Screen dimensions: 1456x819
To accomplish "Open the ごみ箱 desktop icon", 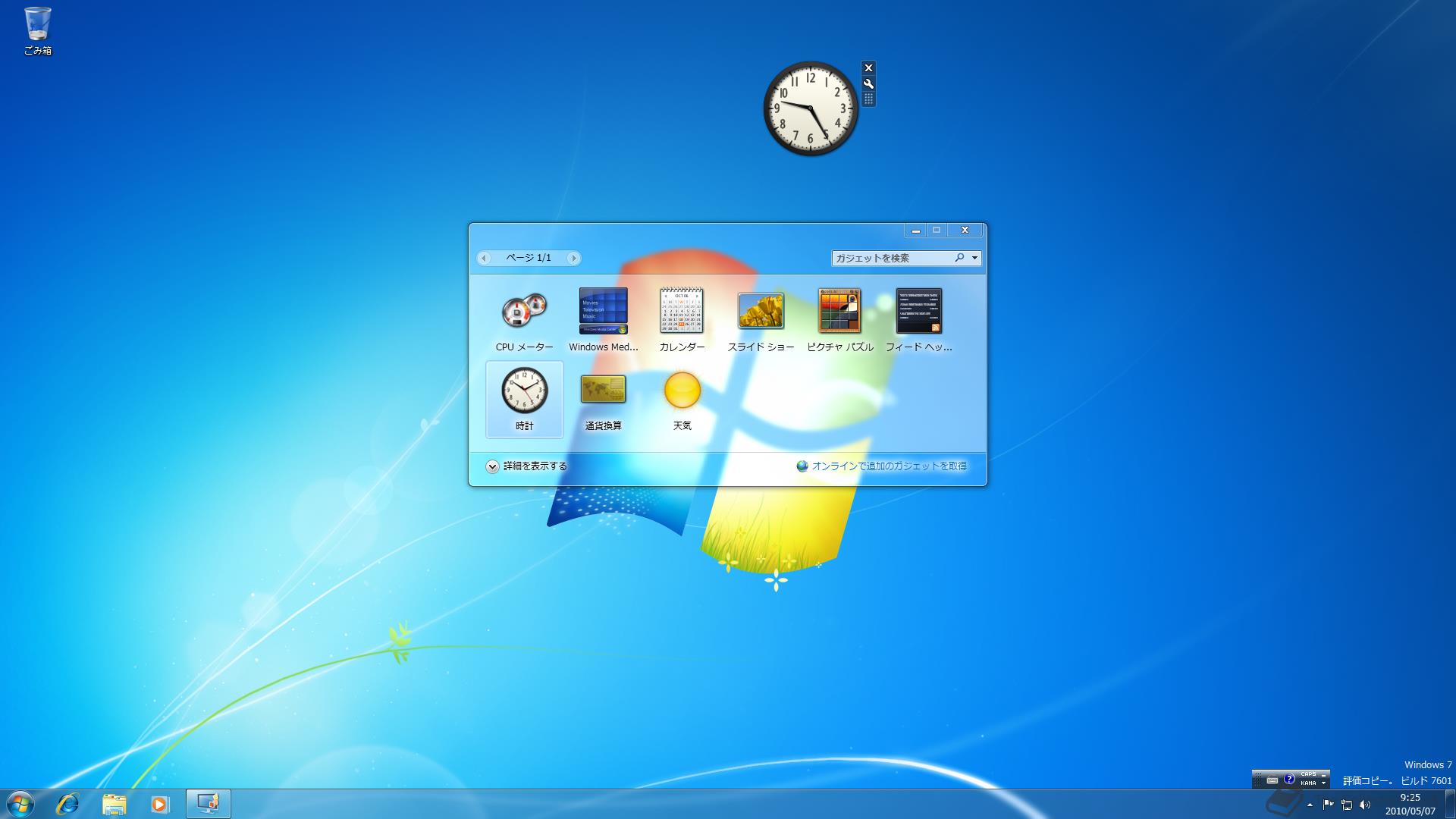I will tap(38, 31).
